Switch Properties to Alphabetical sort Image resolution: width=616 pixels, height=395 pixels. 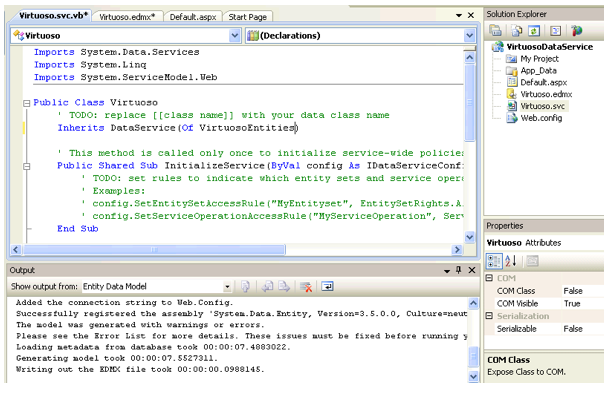[x=511, y=261]
